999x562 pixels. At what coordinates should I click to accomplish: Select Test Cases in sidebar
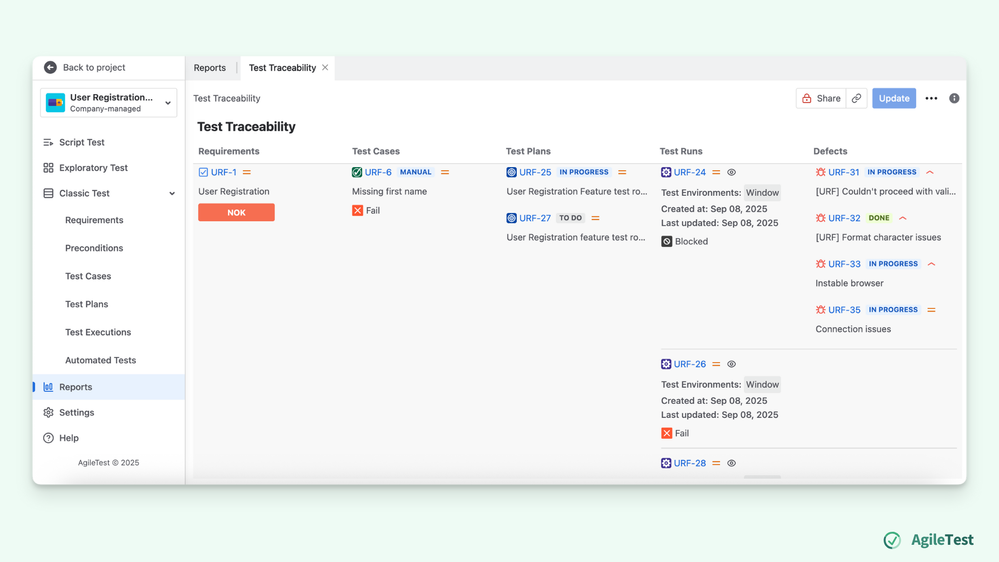[x=88, y=276]
